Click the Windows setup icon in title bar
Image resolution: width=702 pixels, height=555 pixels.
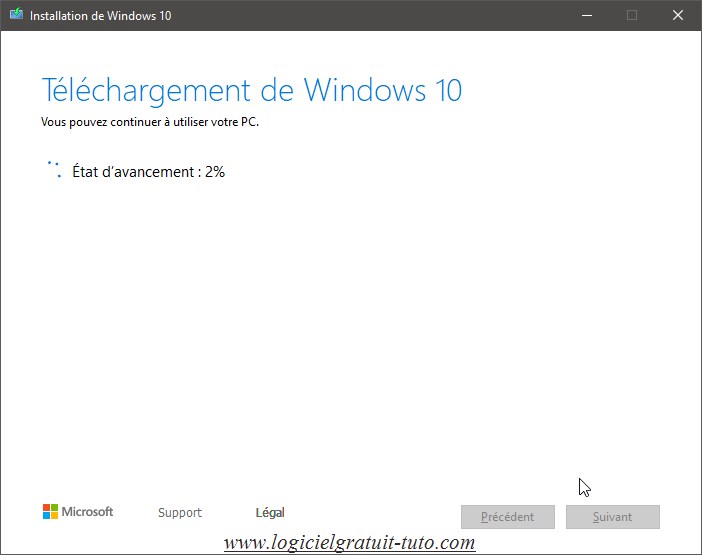(16, 14)
